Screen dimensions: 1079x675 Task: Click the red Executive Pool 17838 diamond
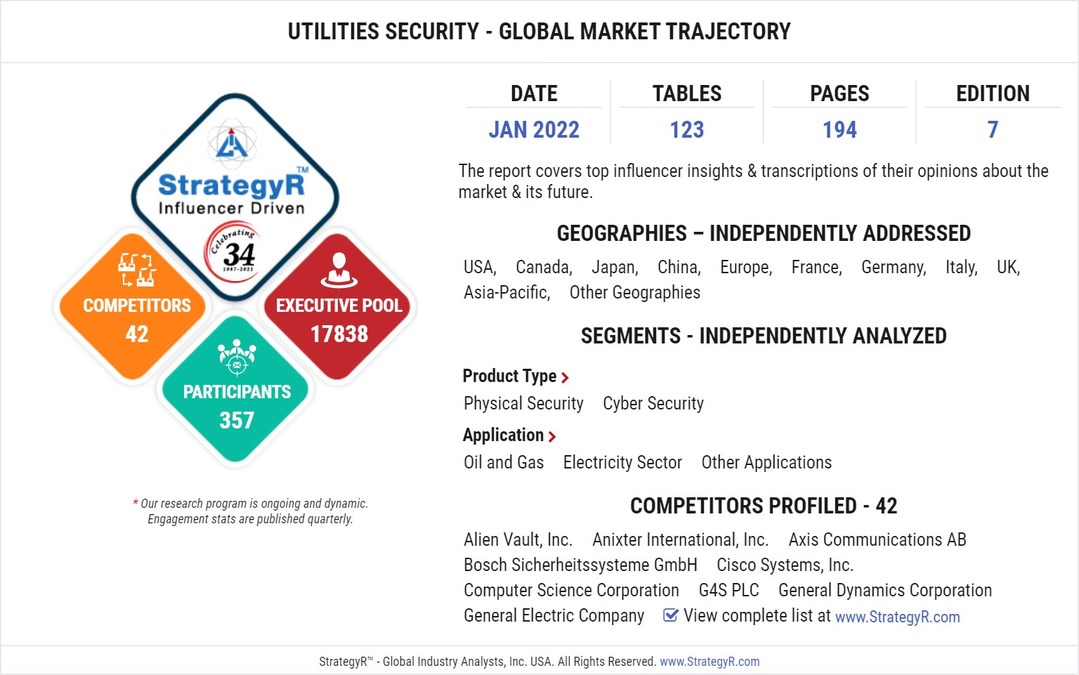point(338,307)
